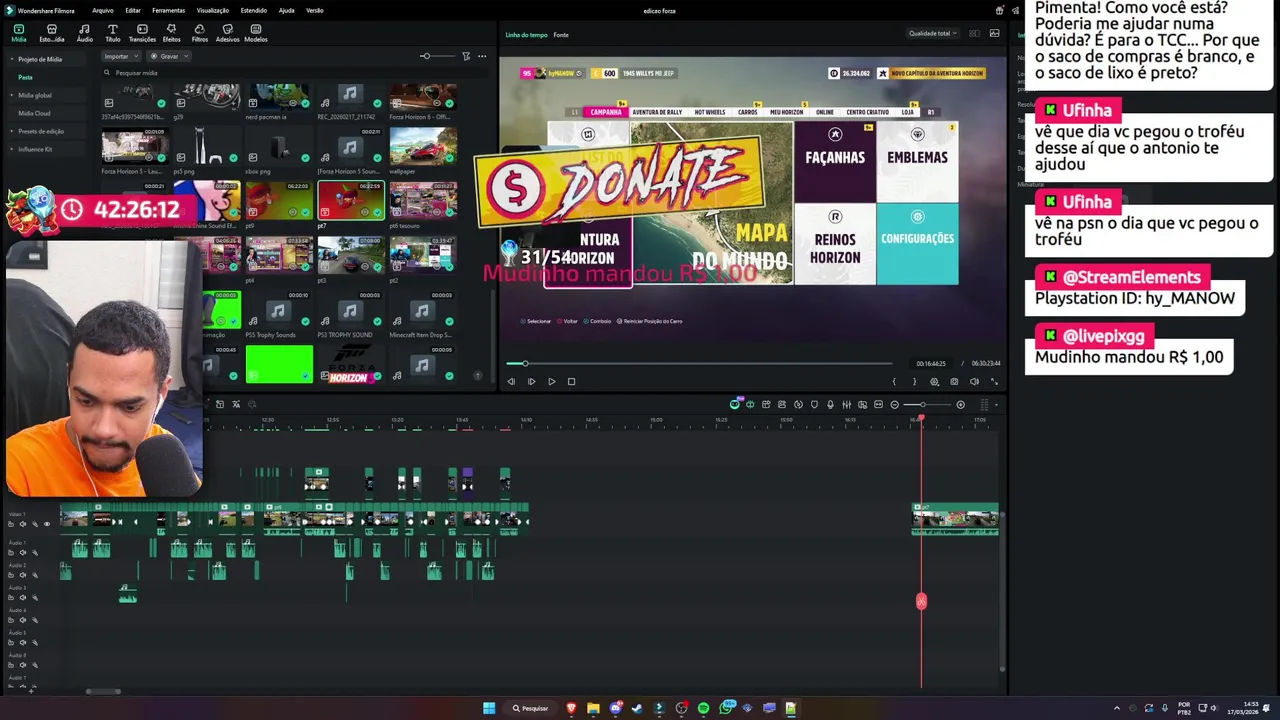Open the preview zoom settings icon
This screenshot has height=720, width=1280.
point(935,381)
